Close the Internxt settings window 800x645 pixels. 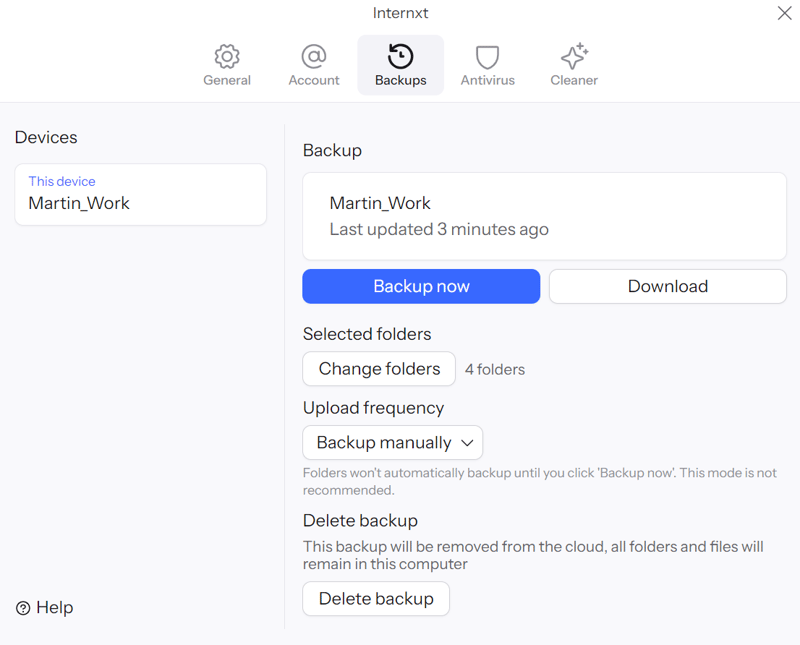coord(784,13)
